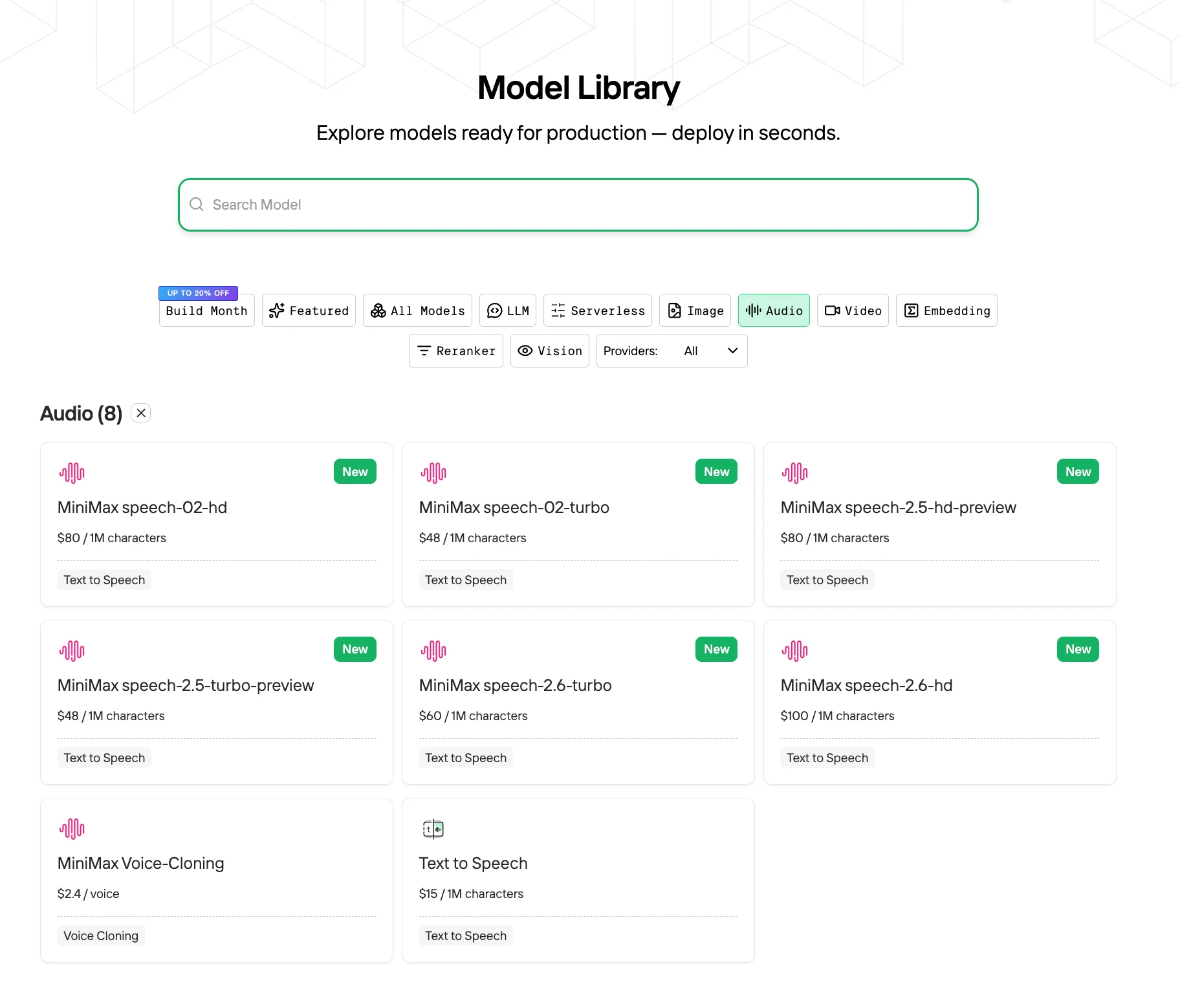This screenshot has height=1008, width=1180.
Task: Click Text to Speech tag on speech-02-hd
Action: (104, 580)
